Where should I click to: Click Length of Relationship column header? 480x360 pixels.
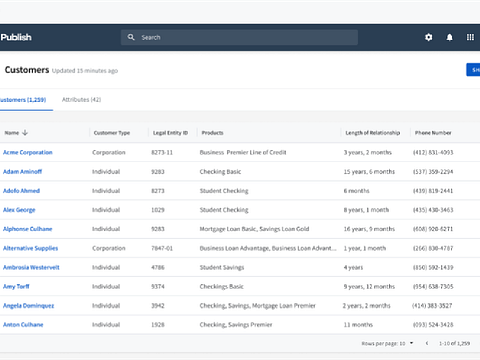373,133
